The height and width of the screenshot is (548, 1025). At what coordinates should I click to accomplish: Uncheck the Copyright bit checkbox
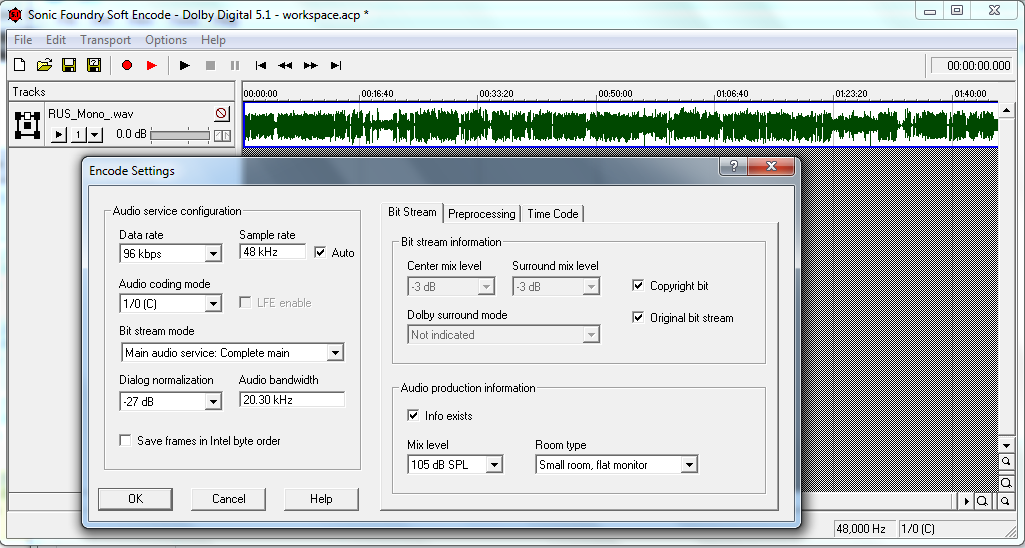[639, 286]
